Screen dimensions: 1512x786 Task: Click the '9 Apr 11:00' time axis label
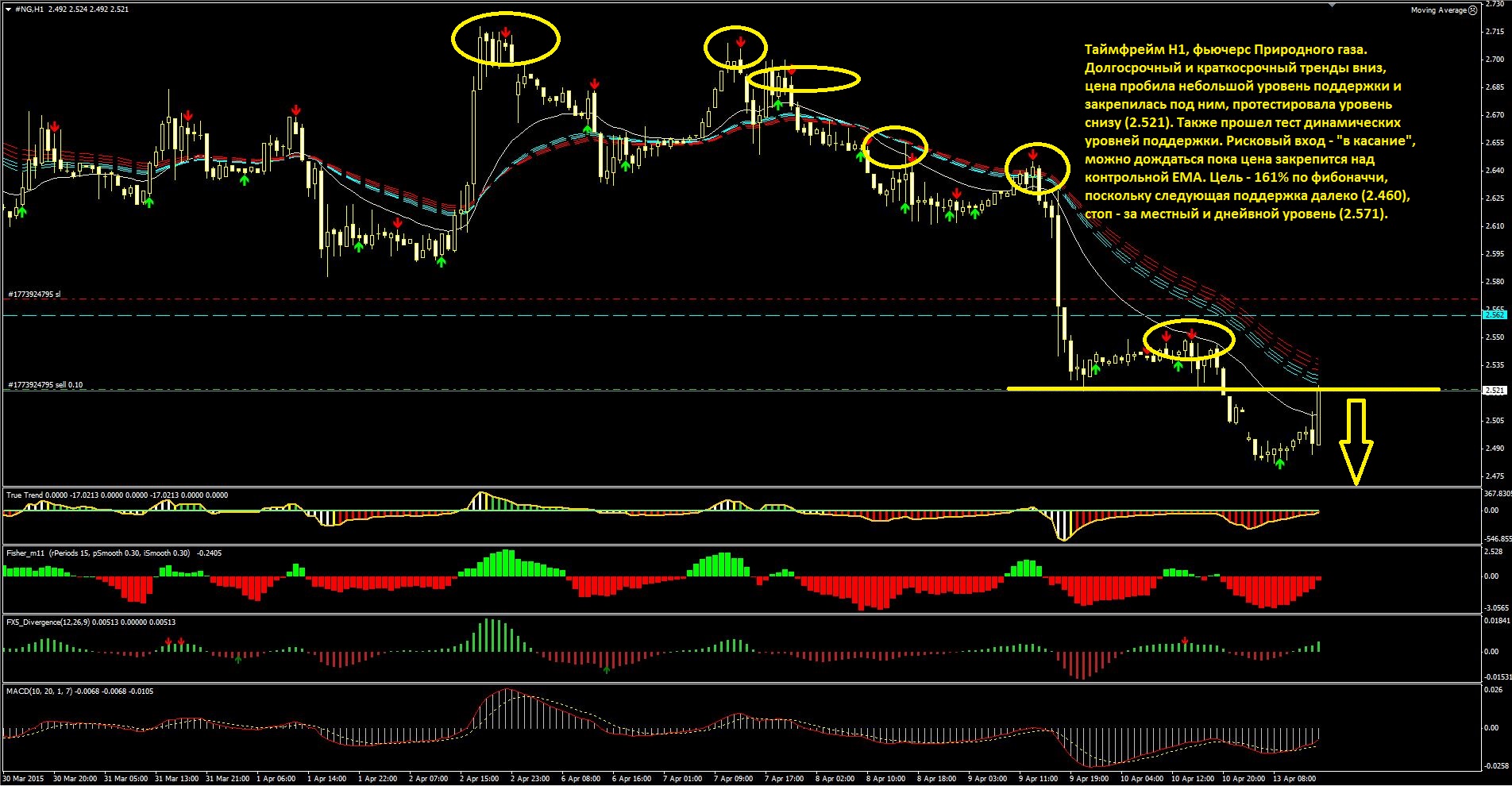coord(1038,779)
